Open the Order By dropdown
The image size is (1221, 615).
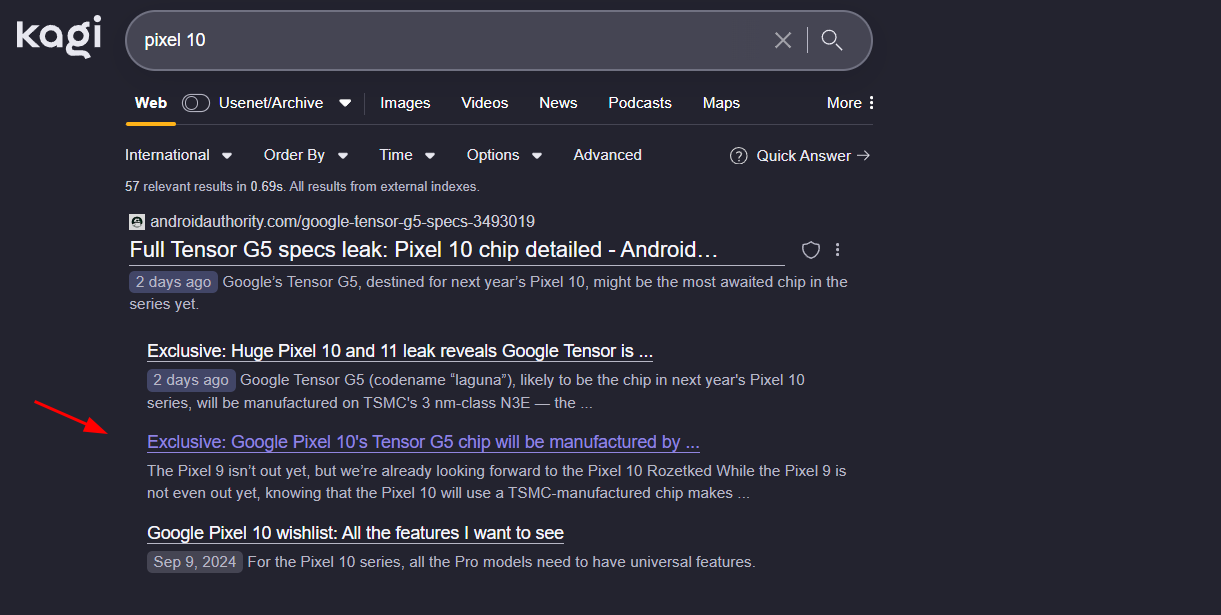point(305,155)
